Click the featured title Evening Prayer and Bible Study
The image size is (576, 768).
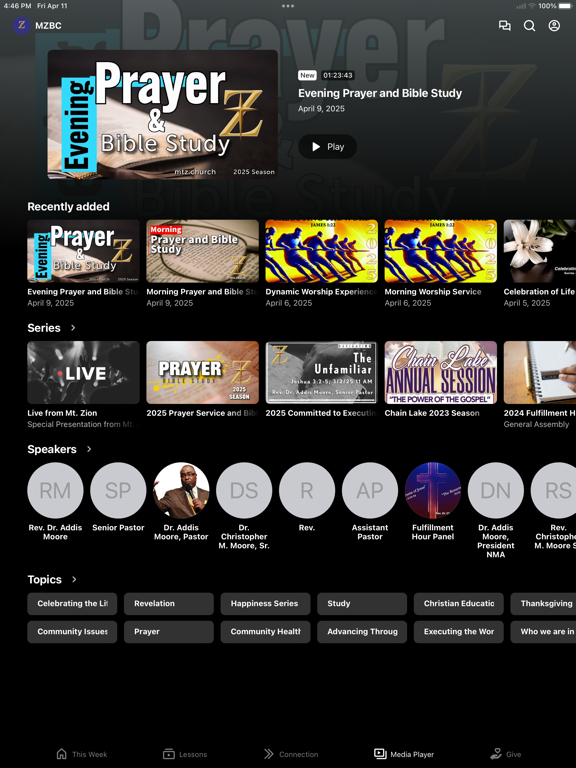coord(380,93)
